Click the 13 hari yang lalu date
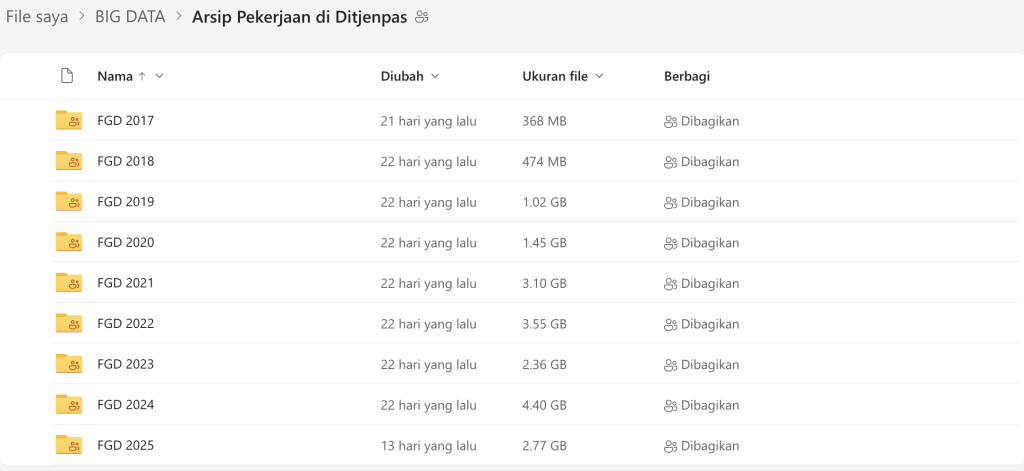Image resolution: width=1024 pixels, height=471 pixels. pos(428,446)
